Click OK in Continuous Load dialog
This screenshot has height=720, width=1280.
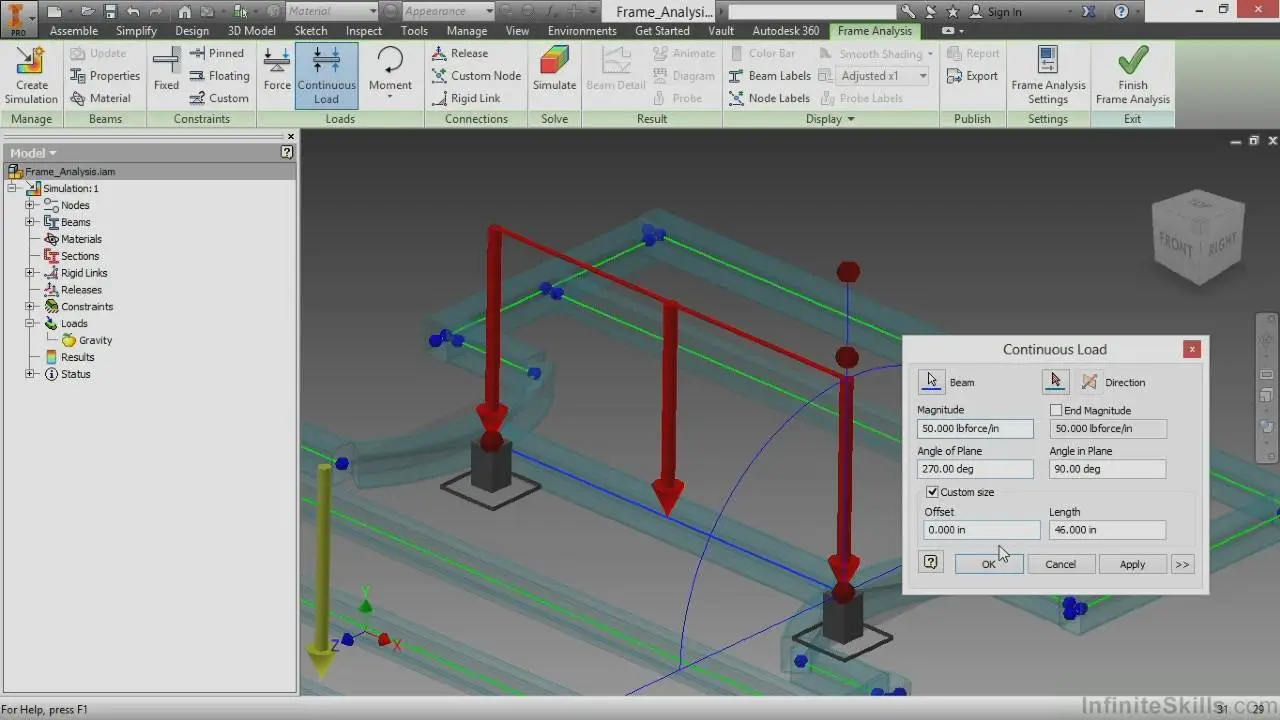point(988,564)
